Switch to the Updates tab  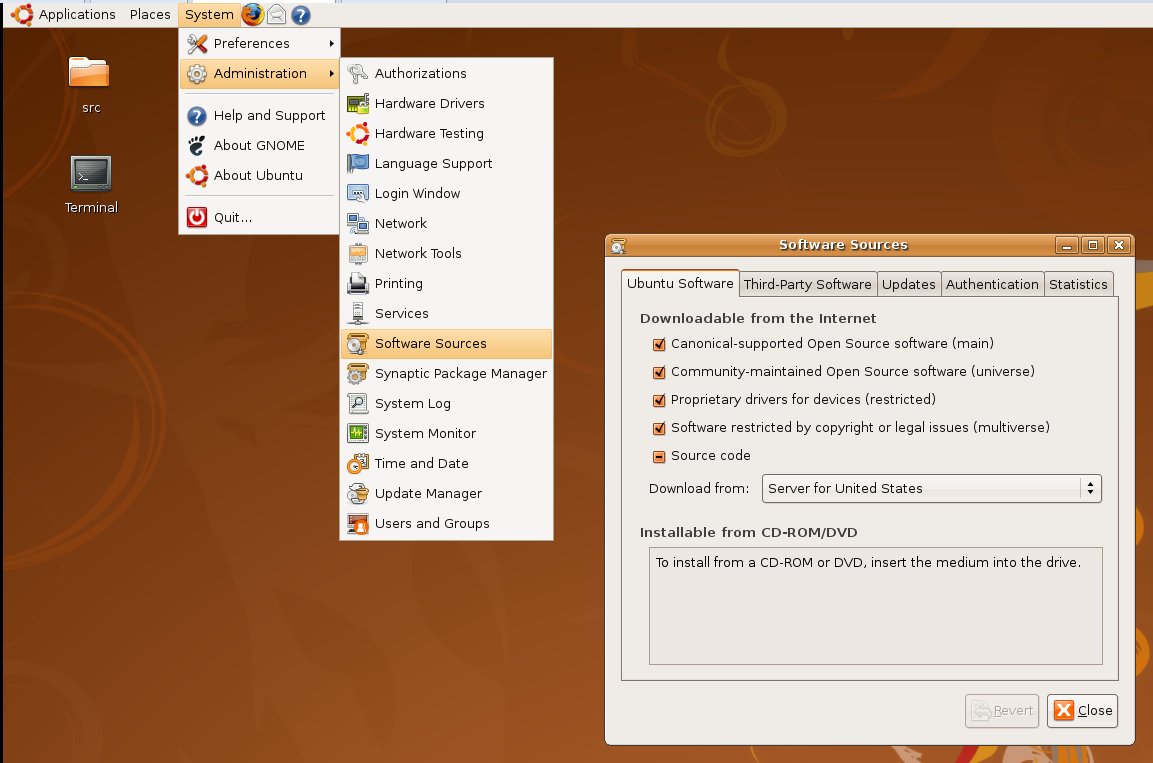pyautogui.click(x=908, y=284)
